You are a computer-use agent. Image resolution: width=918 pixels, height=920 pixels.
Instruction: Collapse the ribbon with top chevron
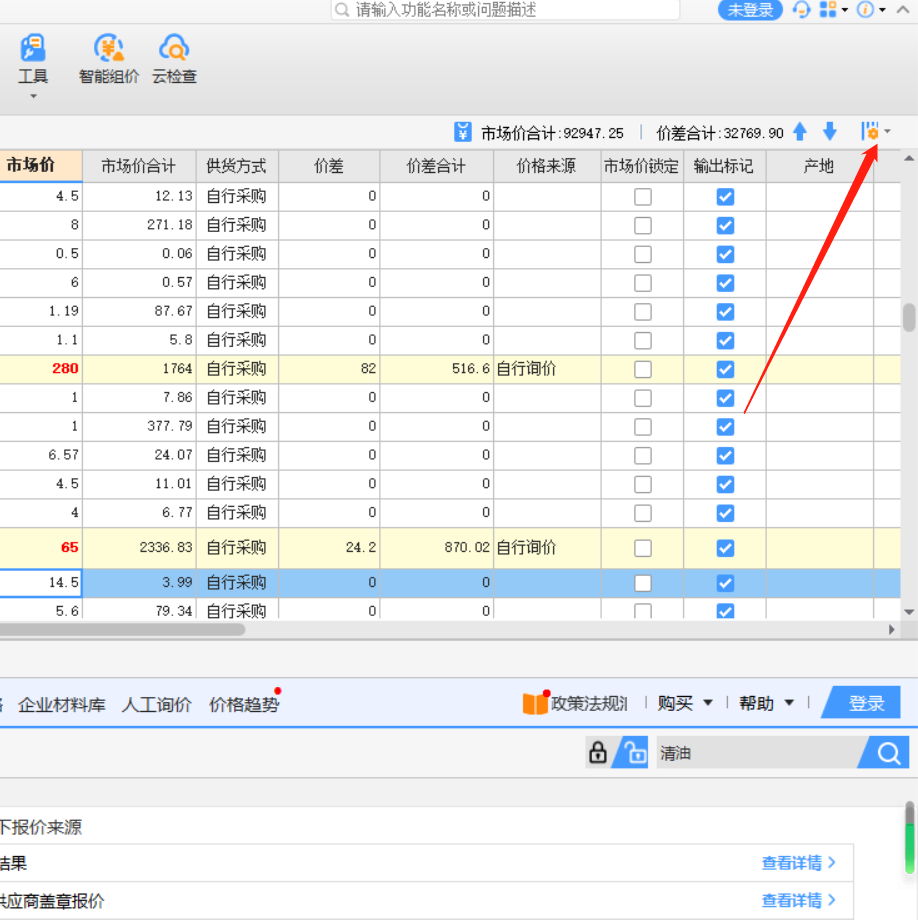(903, 9)
